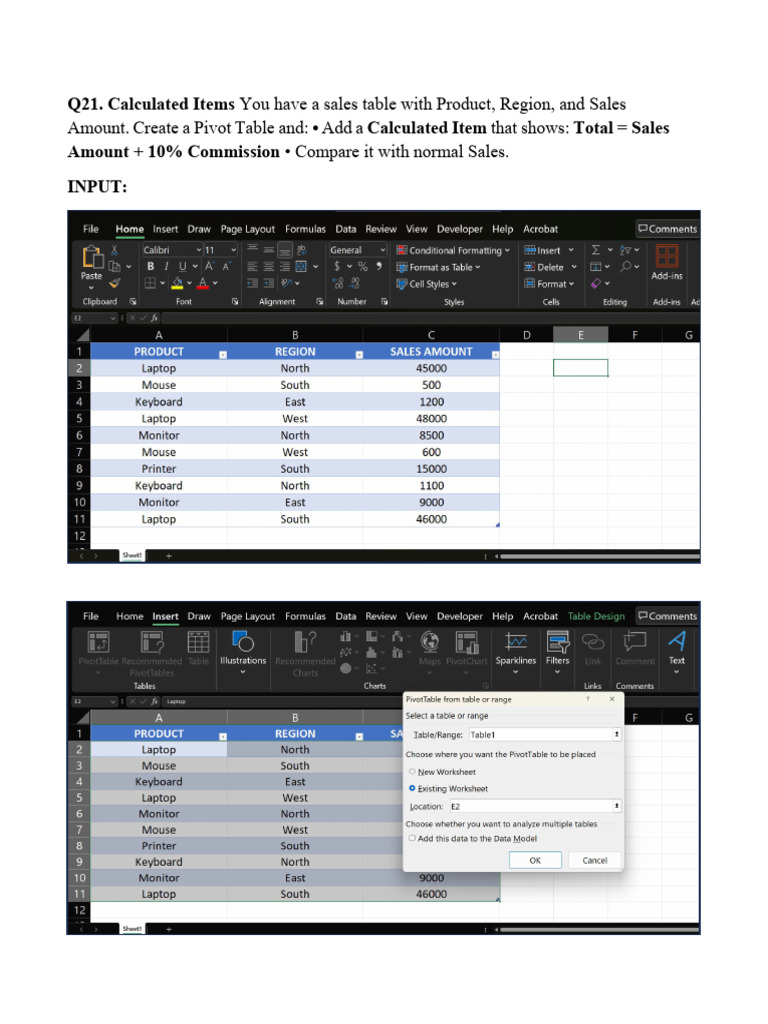Select the New Worksheet radio button
Image resolution: width=768 pixels, height=1024 pixels.
412,772
